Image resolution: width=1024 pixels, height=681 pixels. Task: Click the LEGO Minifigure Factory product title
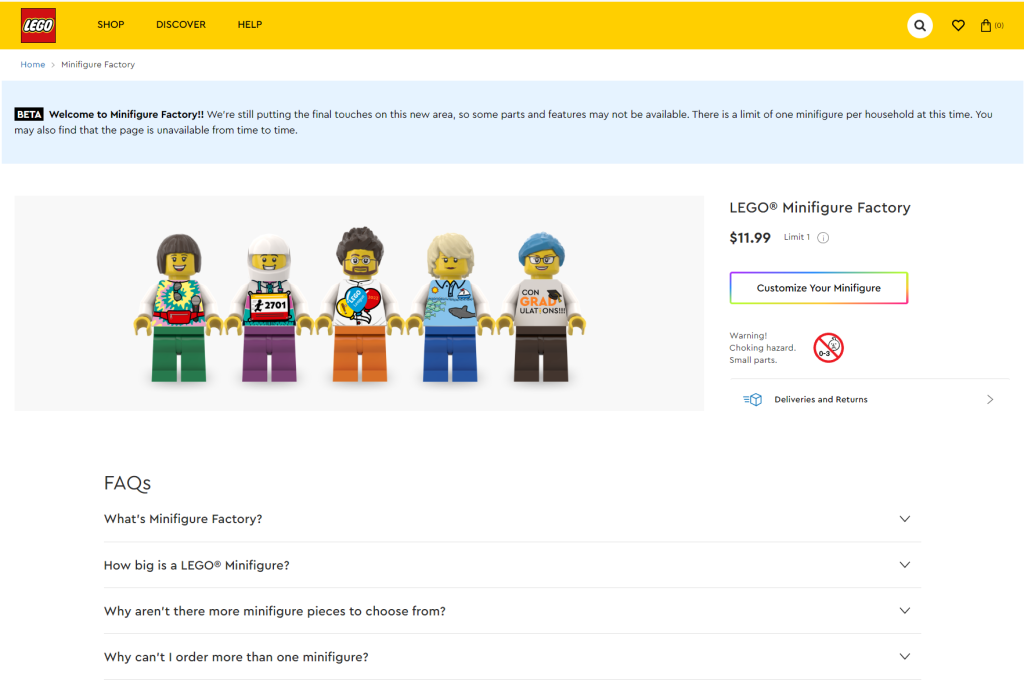[820, 208]
